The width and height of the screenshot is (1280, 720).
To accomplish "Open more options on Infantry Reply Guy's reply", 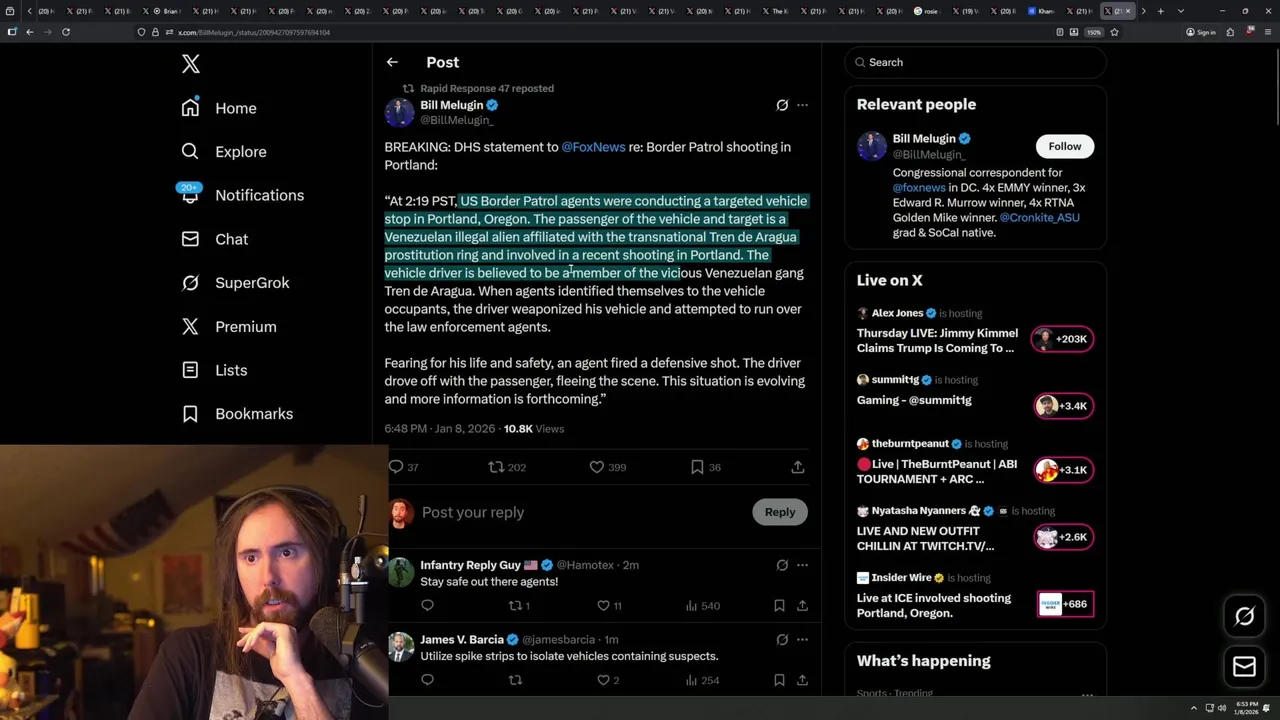I will coord(802,565).
